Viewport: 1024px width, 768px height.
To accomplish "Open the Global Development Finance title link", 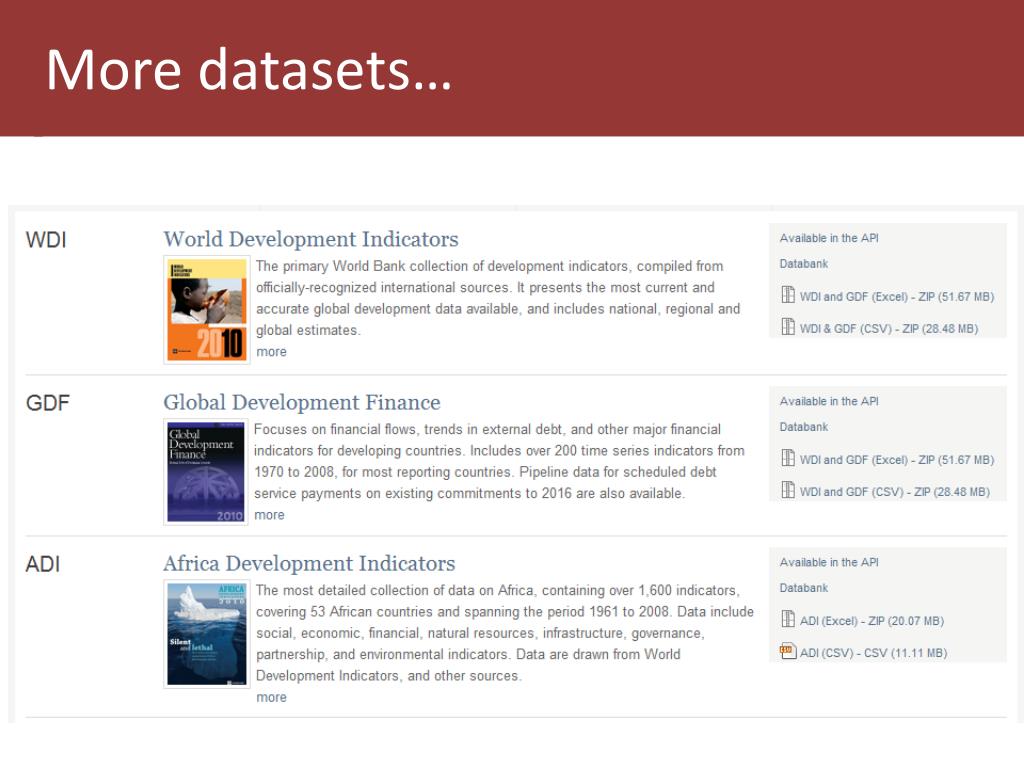I will (302, 403).
